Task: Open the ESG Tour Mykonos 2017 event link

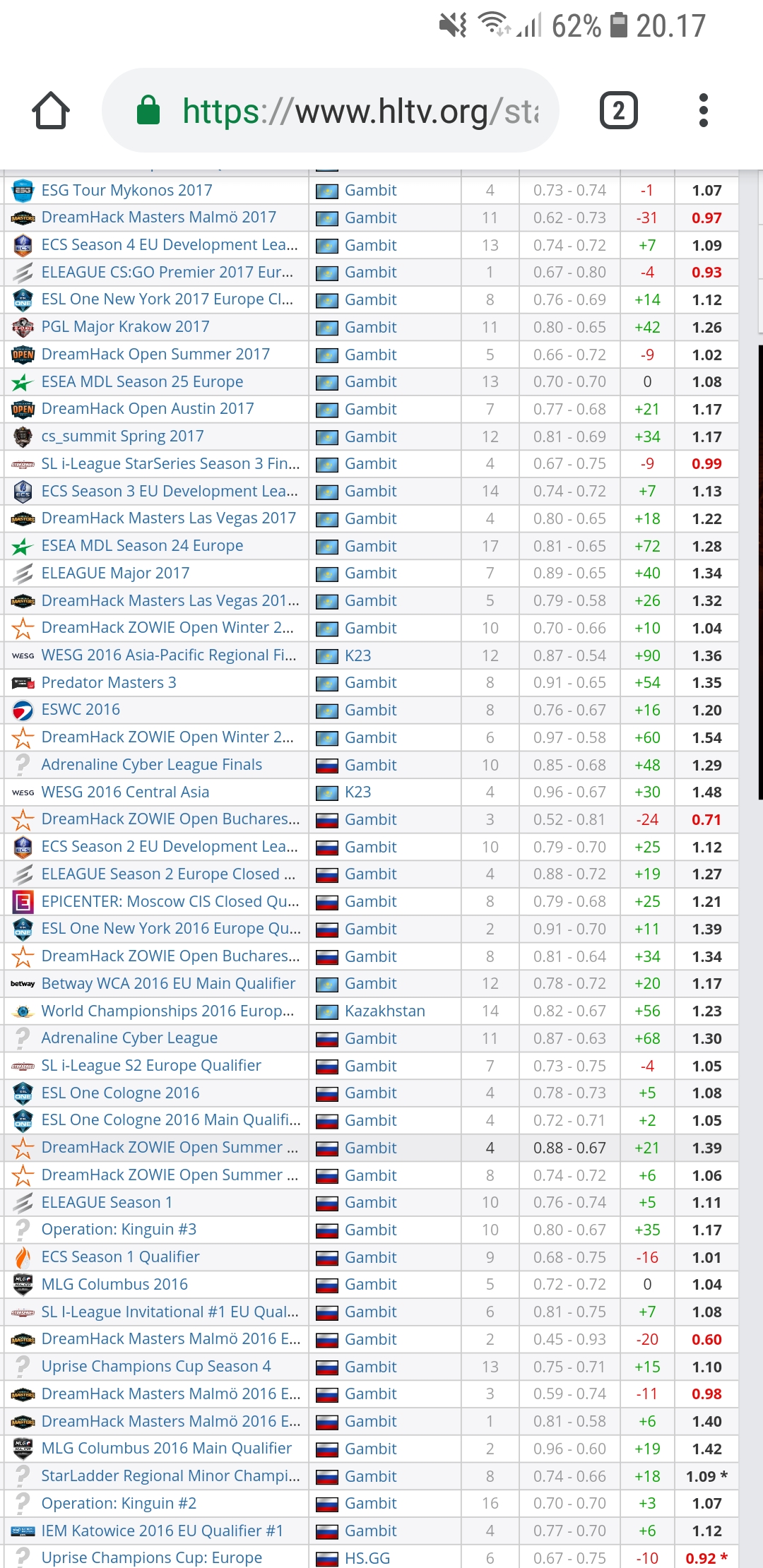Action: pos(127,190)
